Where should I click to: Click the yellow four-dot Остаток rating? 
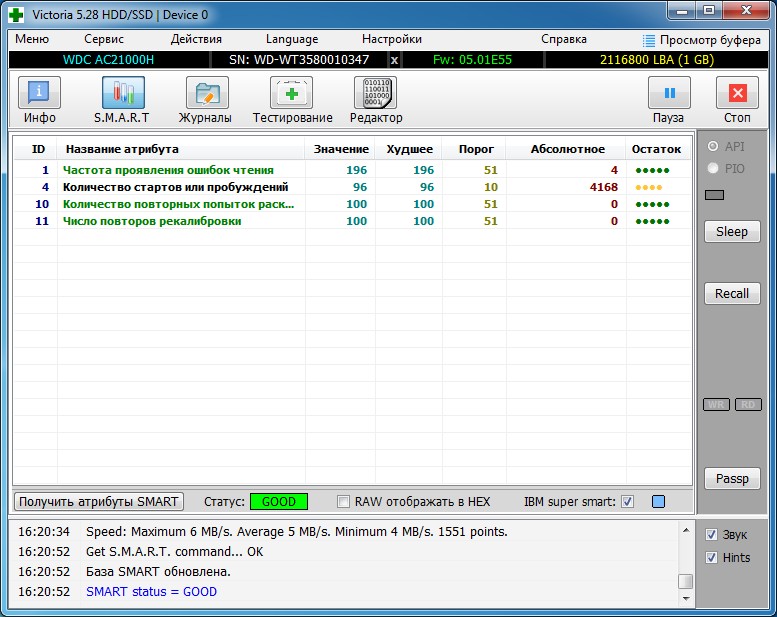point(649,187)
